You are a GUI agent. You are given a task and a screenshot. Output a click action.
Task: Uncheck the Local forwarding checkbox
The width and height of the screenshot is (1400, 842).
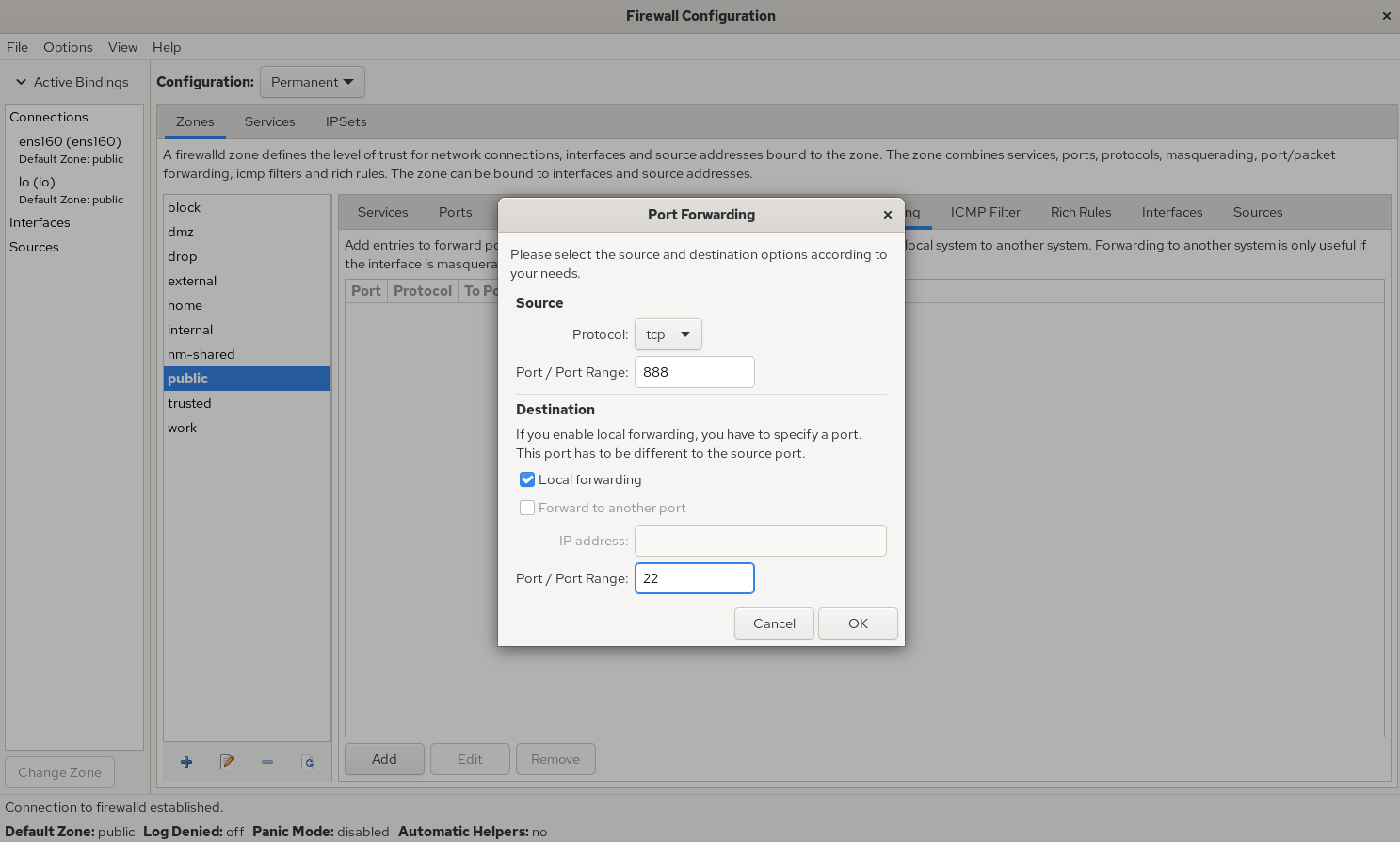[x=527, y=479]
